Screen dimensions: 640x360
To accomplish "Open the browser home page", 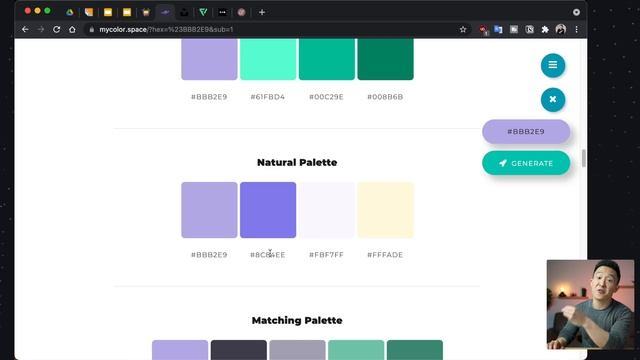I will [x=72, y=29].
